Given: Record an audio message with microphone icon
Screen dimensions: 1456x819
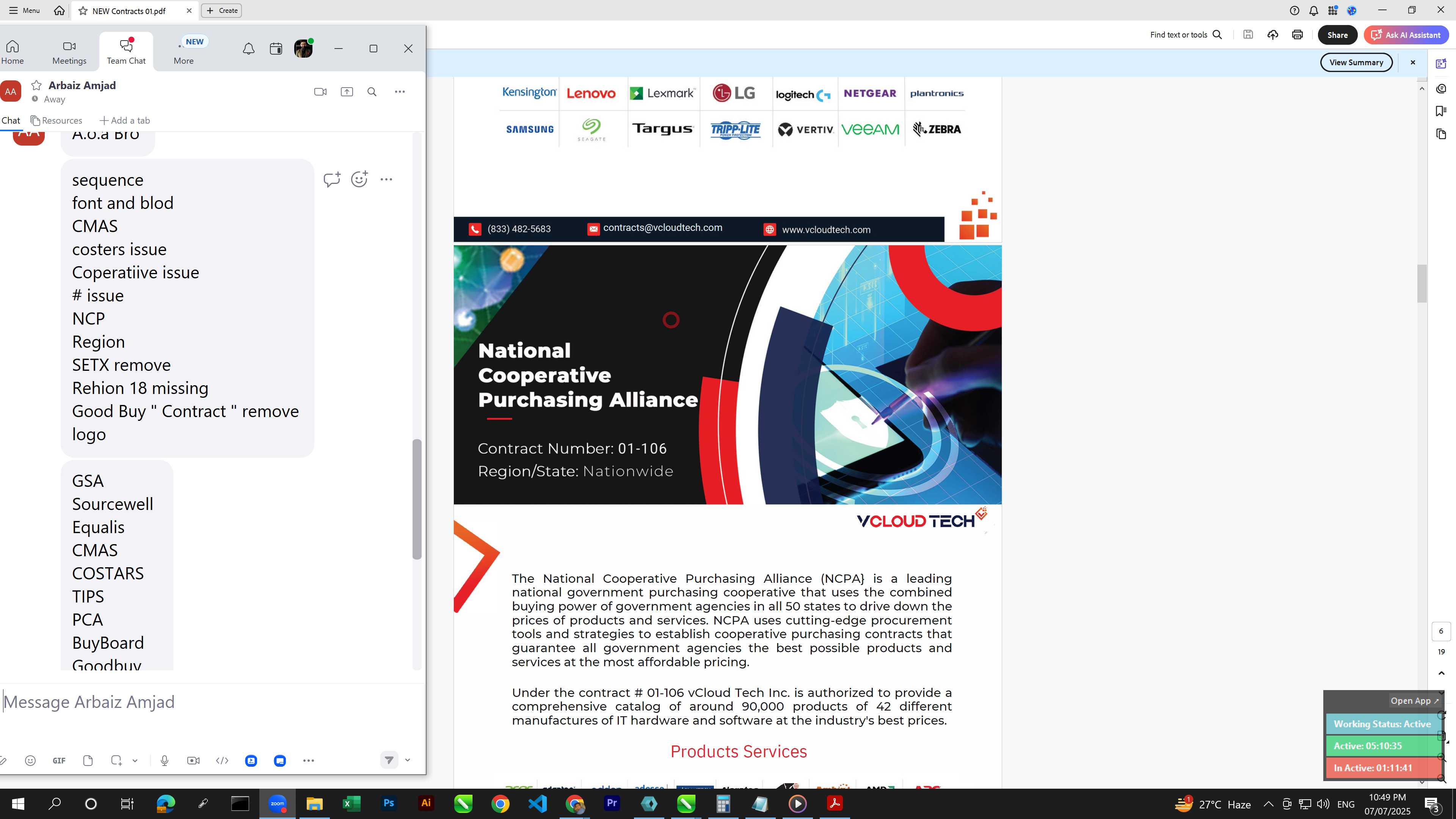Looking at the screenshot, I should coord(165,761).
